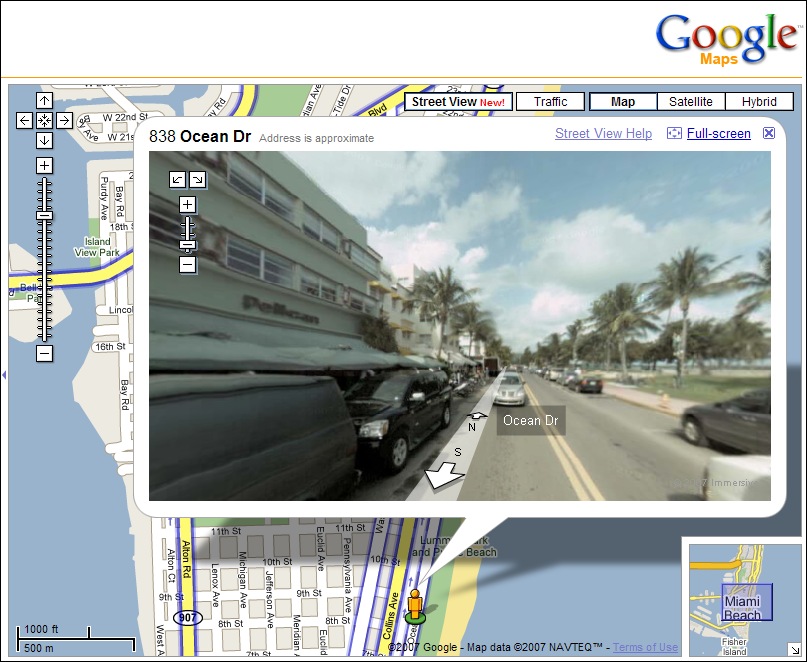This screenshot has height=662, width=807.
Task: Click Miami Beach overview map rectangle
Action: [x=746, y=602]
